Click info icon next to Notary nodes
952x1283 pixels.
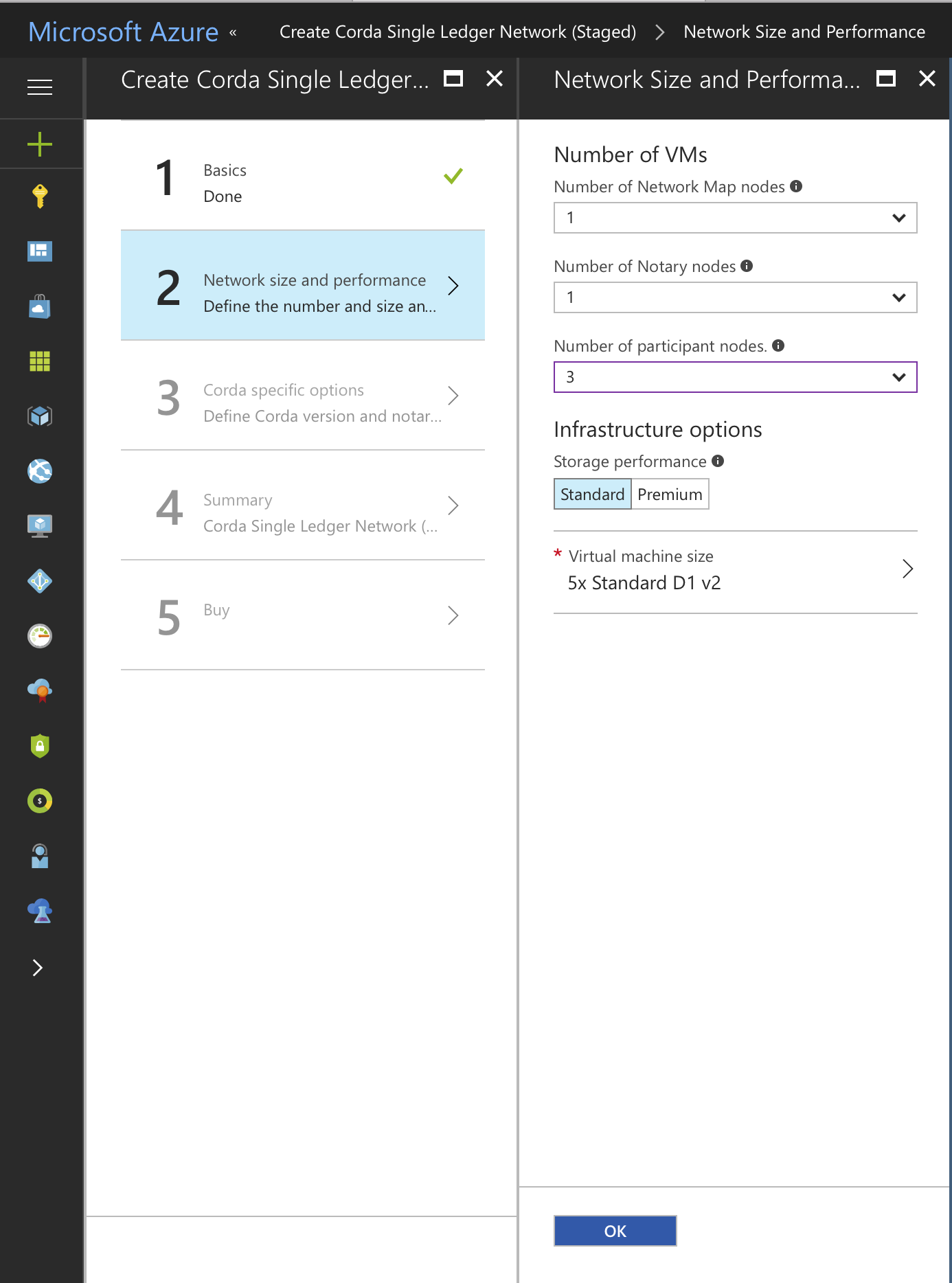point(747,266)
